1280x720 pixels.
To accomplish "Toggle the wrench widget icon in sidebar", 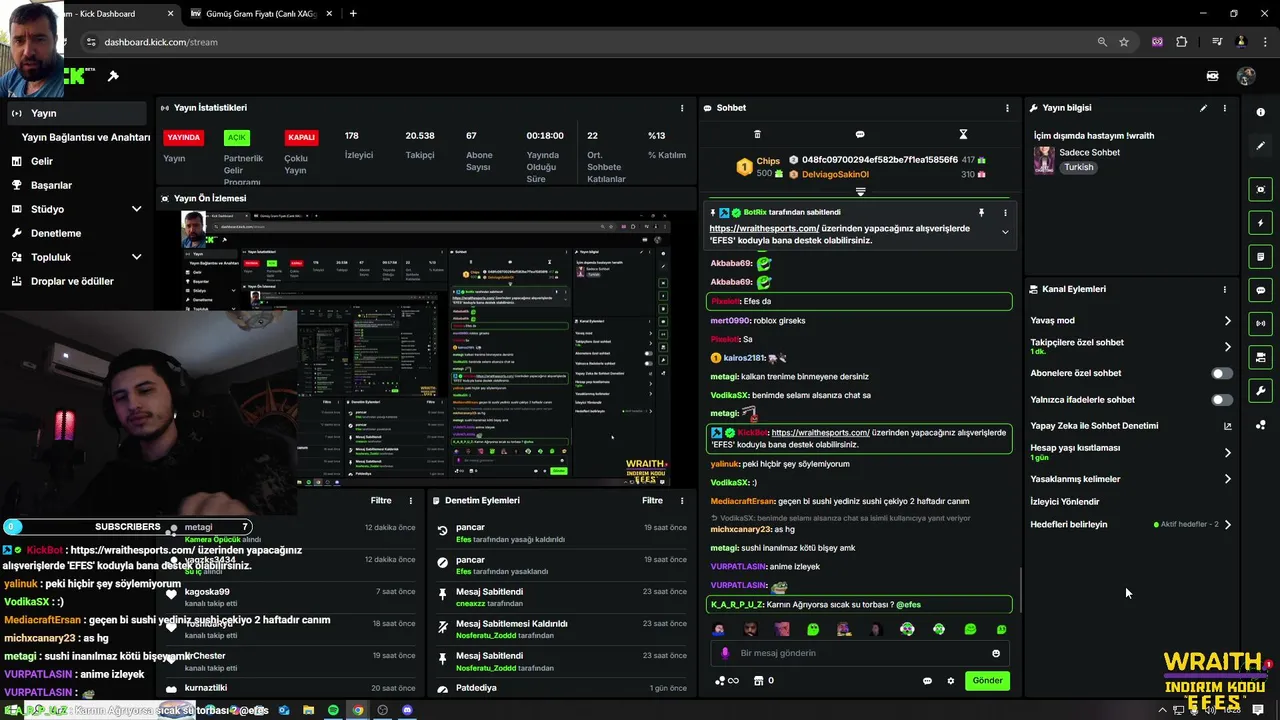I will click(1261, 391).
